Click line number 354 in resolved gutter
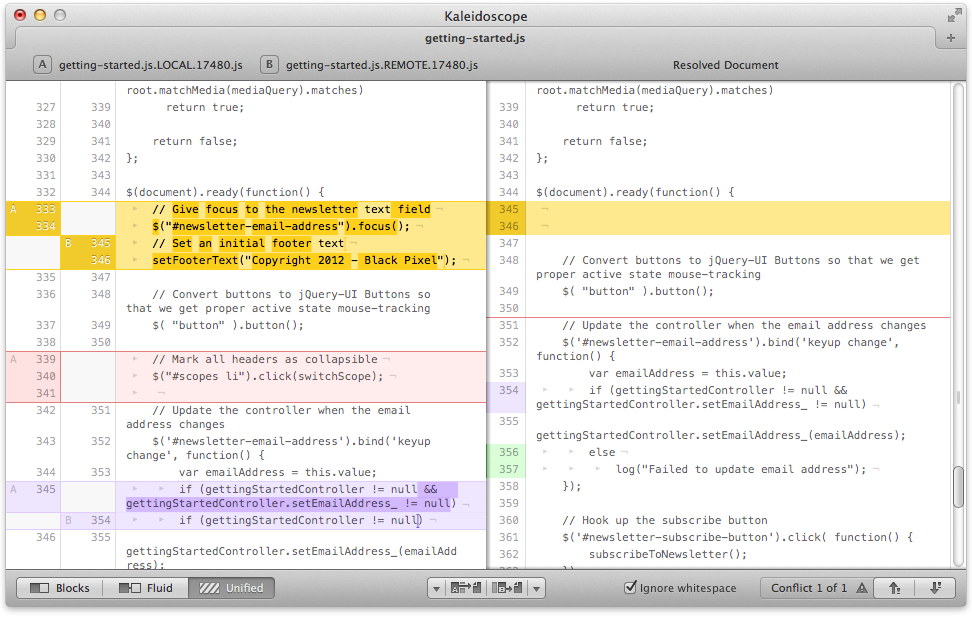Viewport: 972px width, 620px height. (508, 390)
